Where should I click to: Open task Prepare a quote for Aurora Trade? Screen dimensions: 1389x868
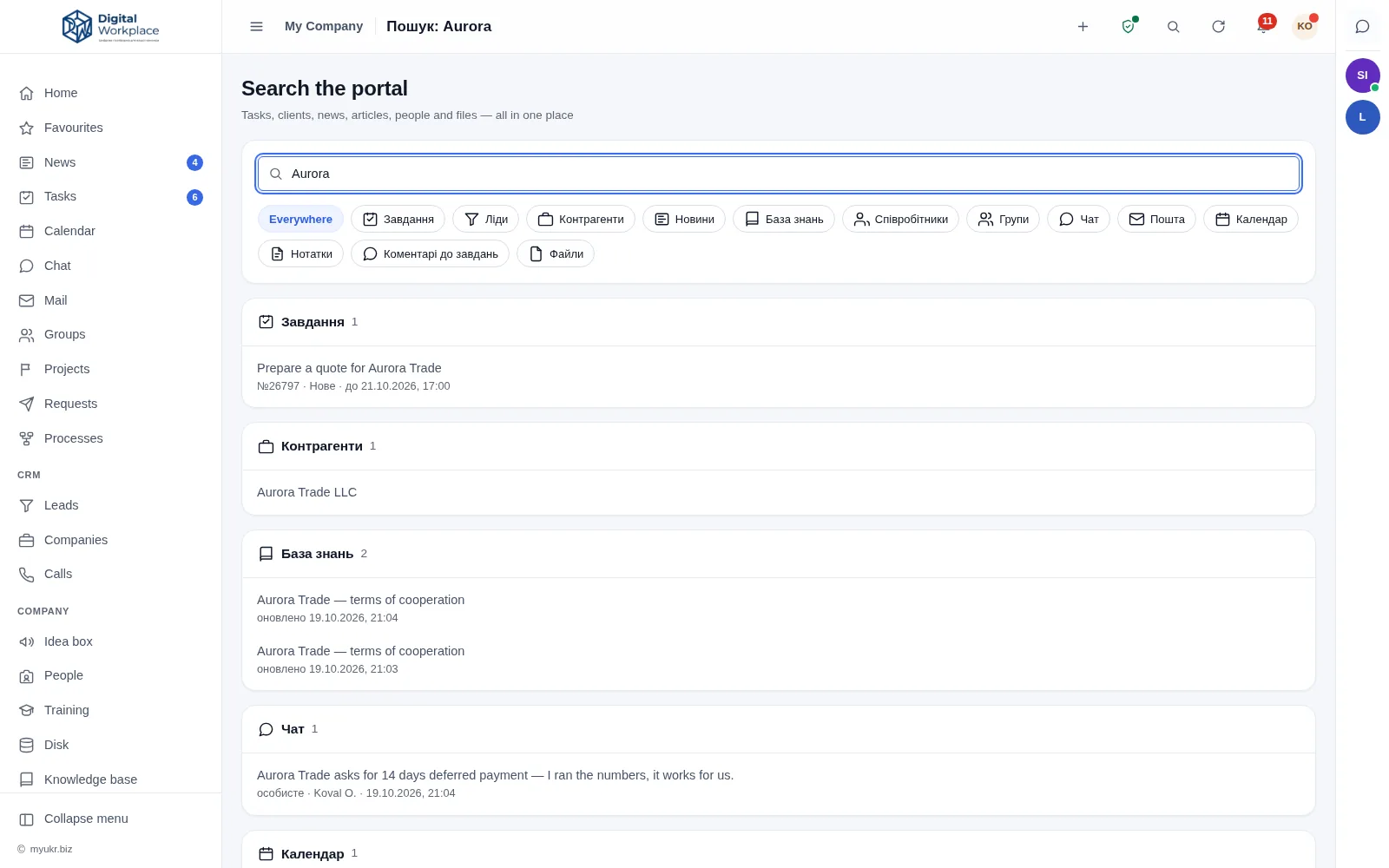coord(349,368)
